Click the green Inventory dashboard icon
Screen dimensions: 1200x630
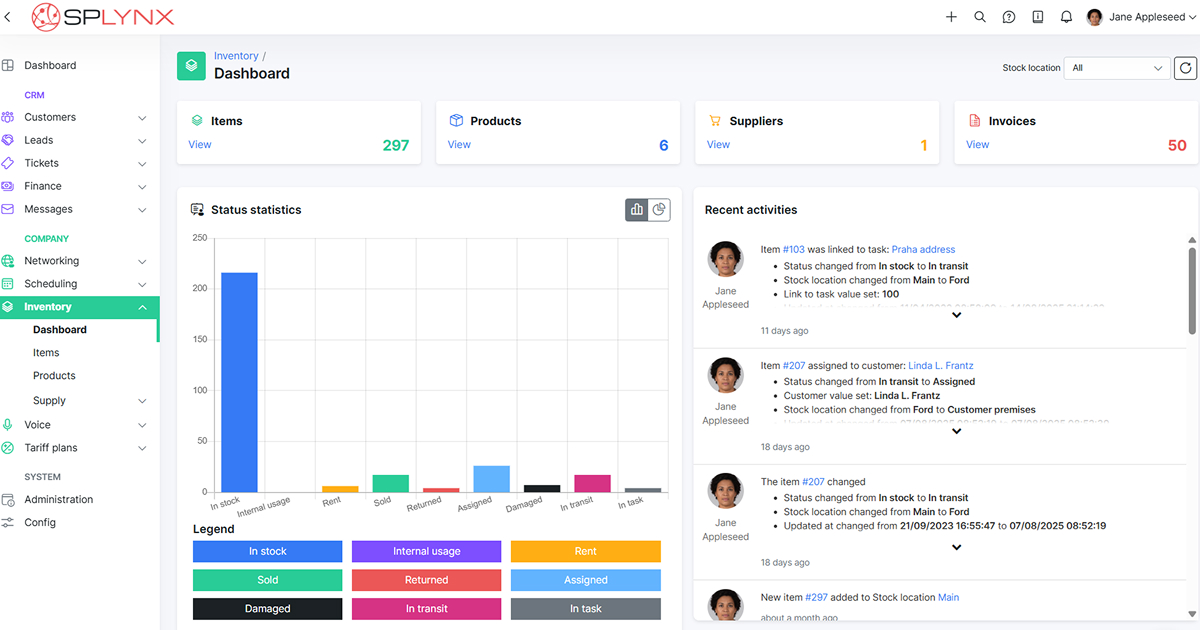191,66
